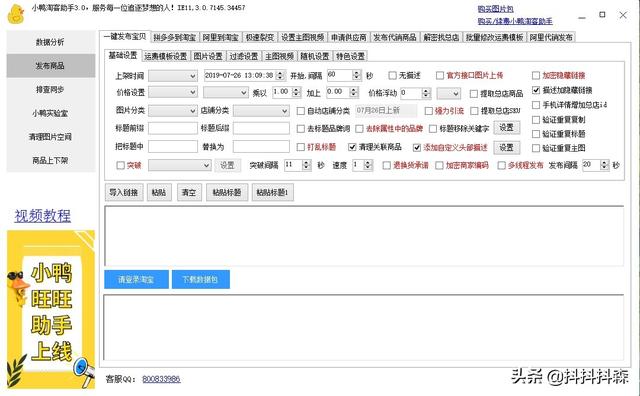Switch to the 解密找总店 tab
The width and height of the screenshot is (640, 396).
click(x=441, y=37)
